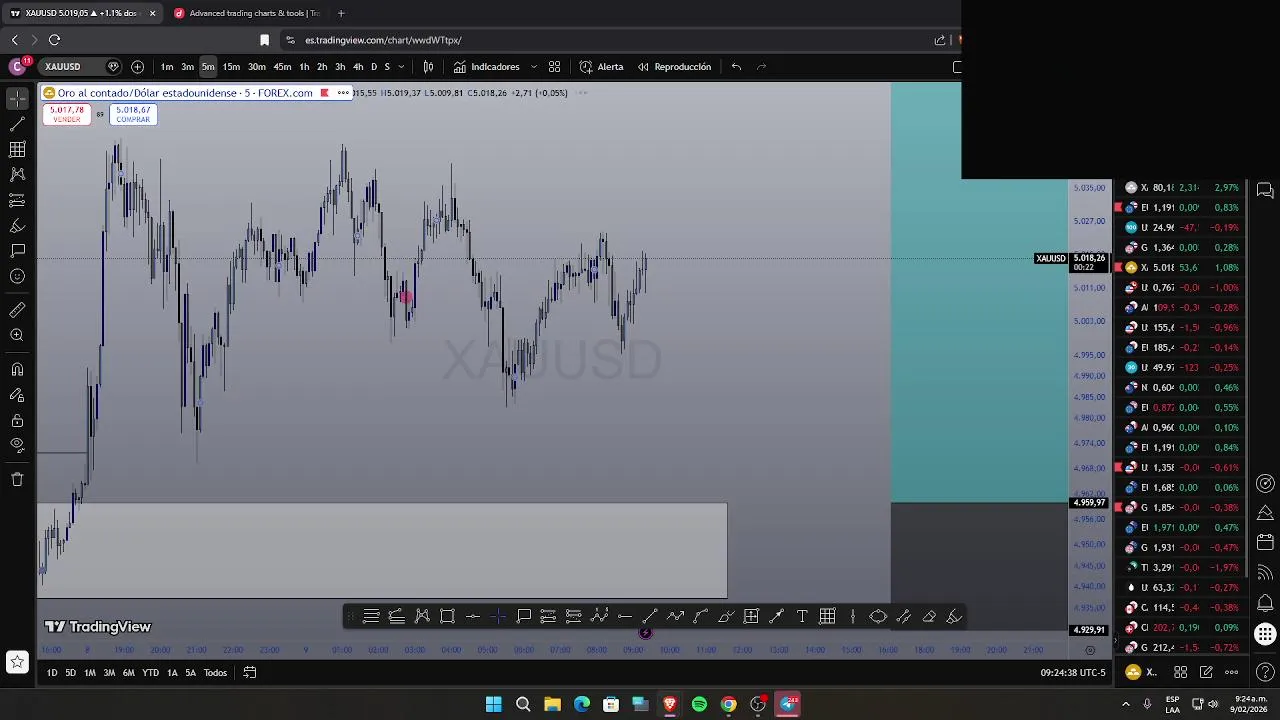Open the Indicadores menu
1280x720 pixels.
[486, 67]
